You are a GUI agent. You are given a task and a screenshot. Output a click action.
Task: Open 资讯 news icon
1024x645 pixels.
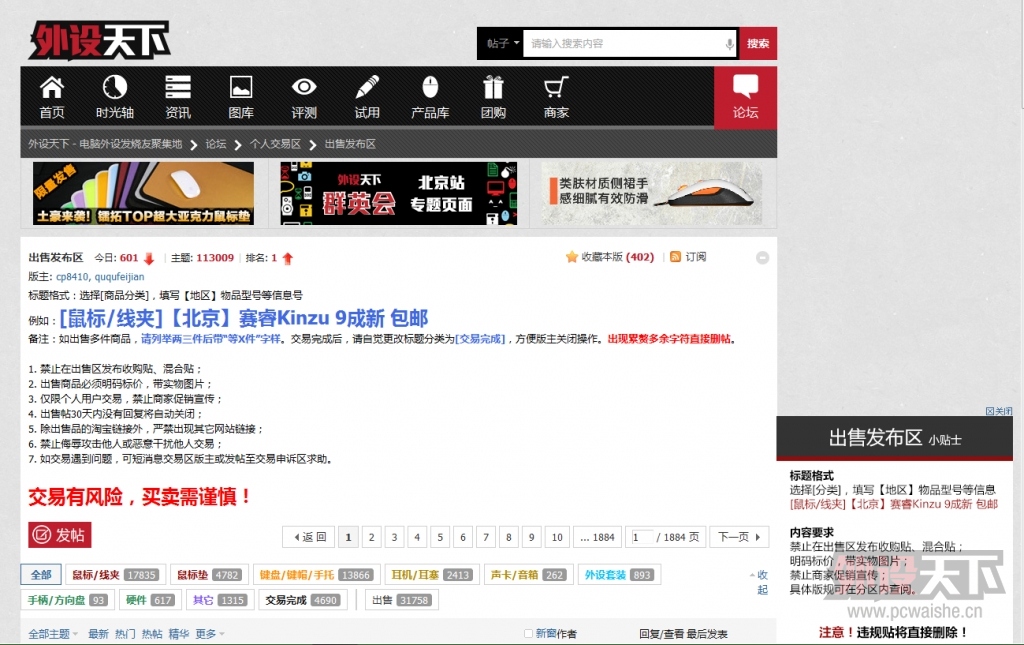click(x=178, y=97)
